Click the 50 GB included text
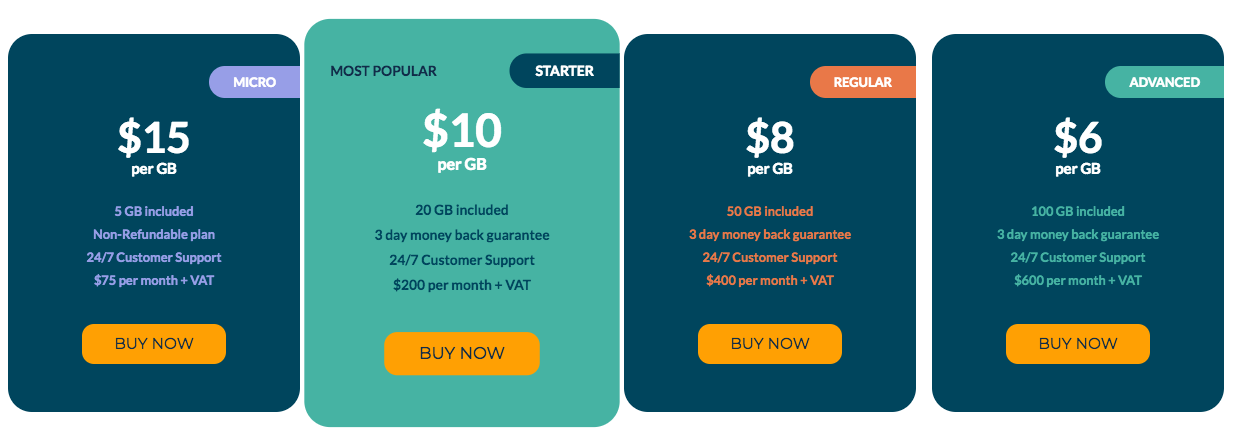This screenshot has width=1233, height=438. click(x=770, y=212)
